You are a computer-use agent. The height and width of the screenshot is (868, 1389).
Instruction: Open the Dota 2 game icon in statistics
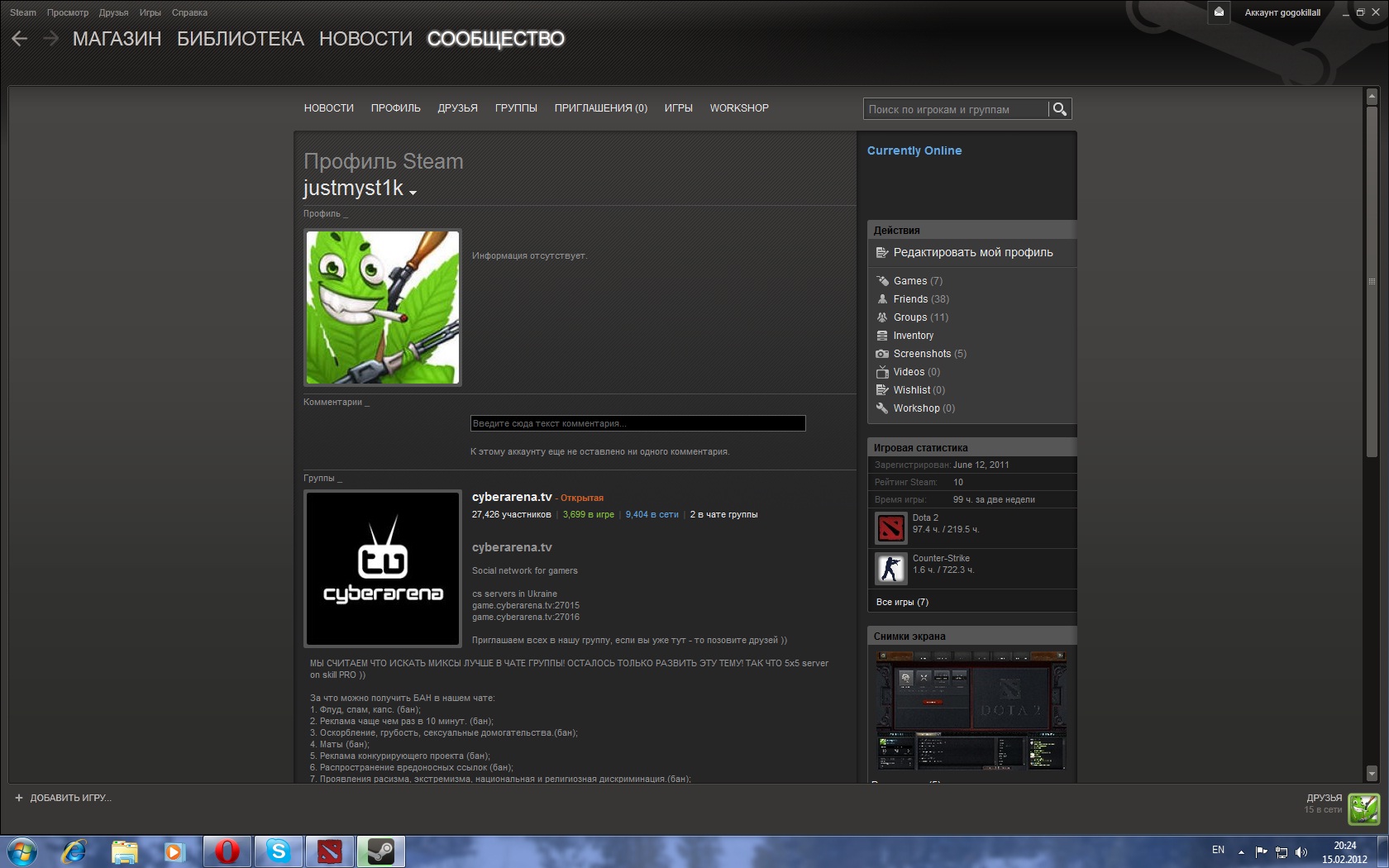pyautogui.click(x=891, y=528)
